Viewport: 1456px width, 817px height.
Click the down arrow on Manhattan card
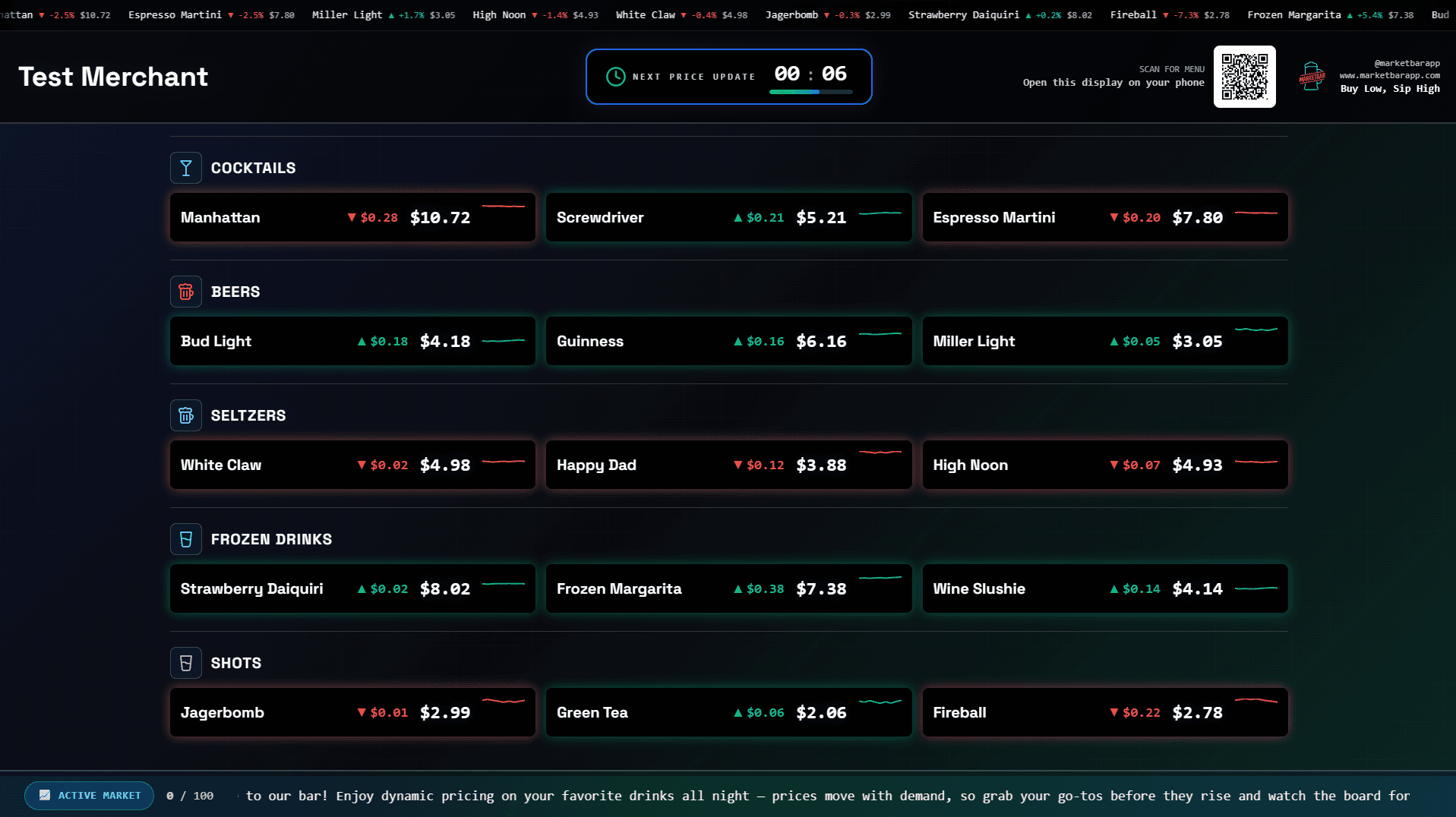point(352,217)
